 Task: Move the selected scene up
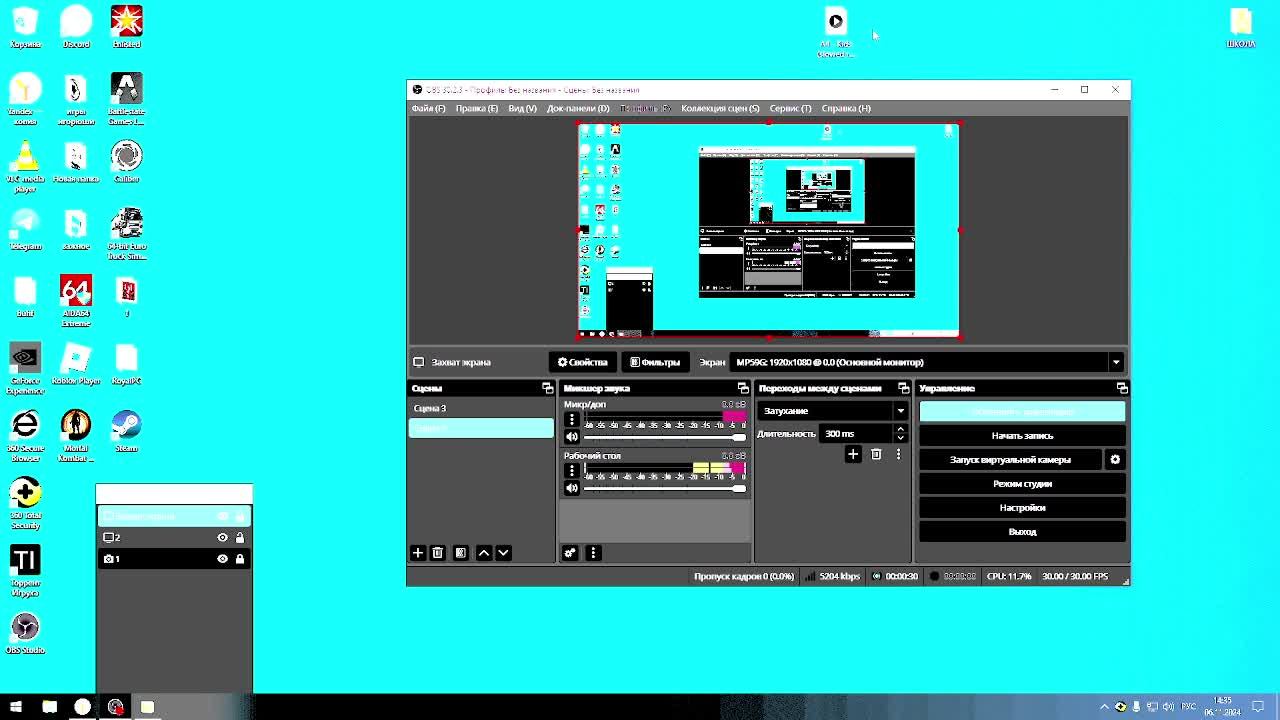[x=484, y=553]
